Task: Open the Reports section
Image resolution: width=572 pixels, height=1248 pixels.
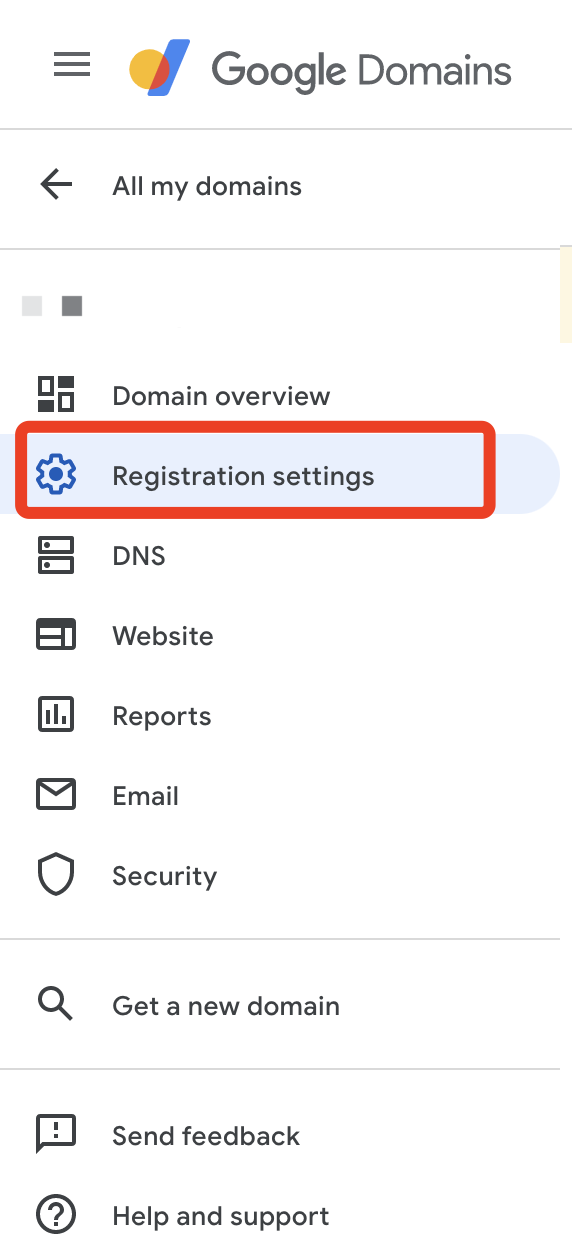Action: [x=162, y=716]
